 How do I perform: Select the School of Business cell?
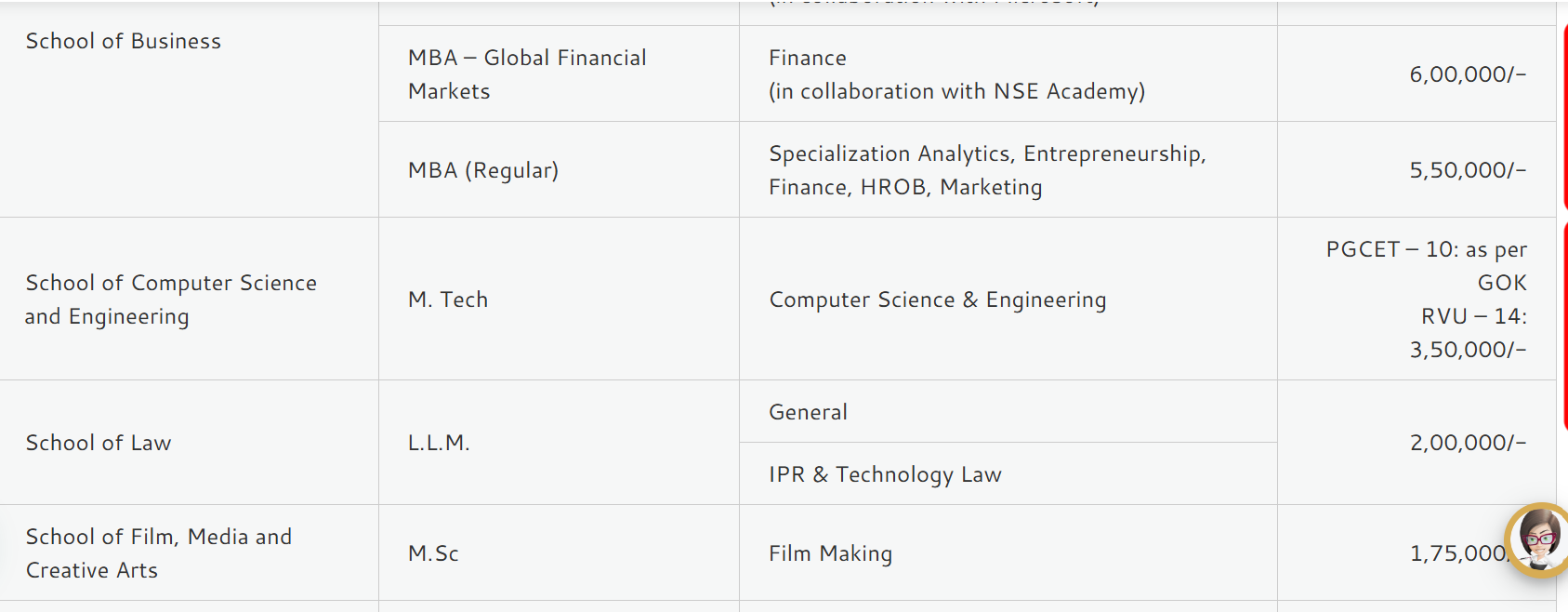tap(123, 41)
